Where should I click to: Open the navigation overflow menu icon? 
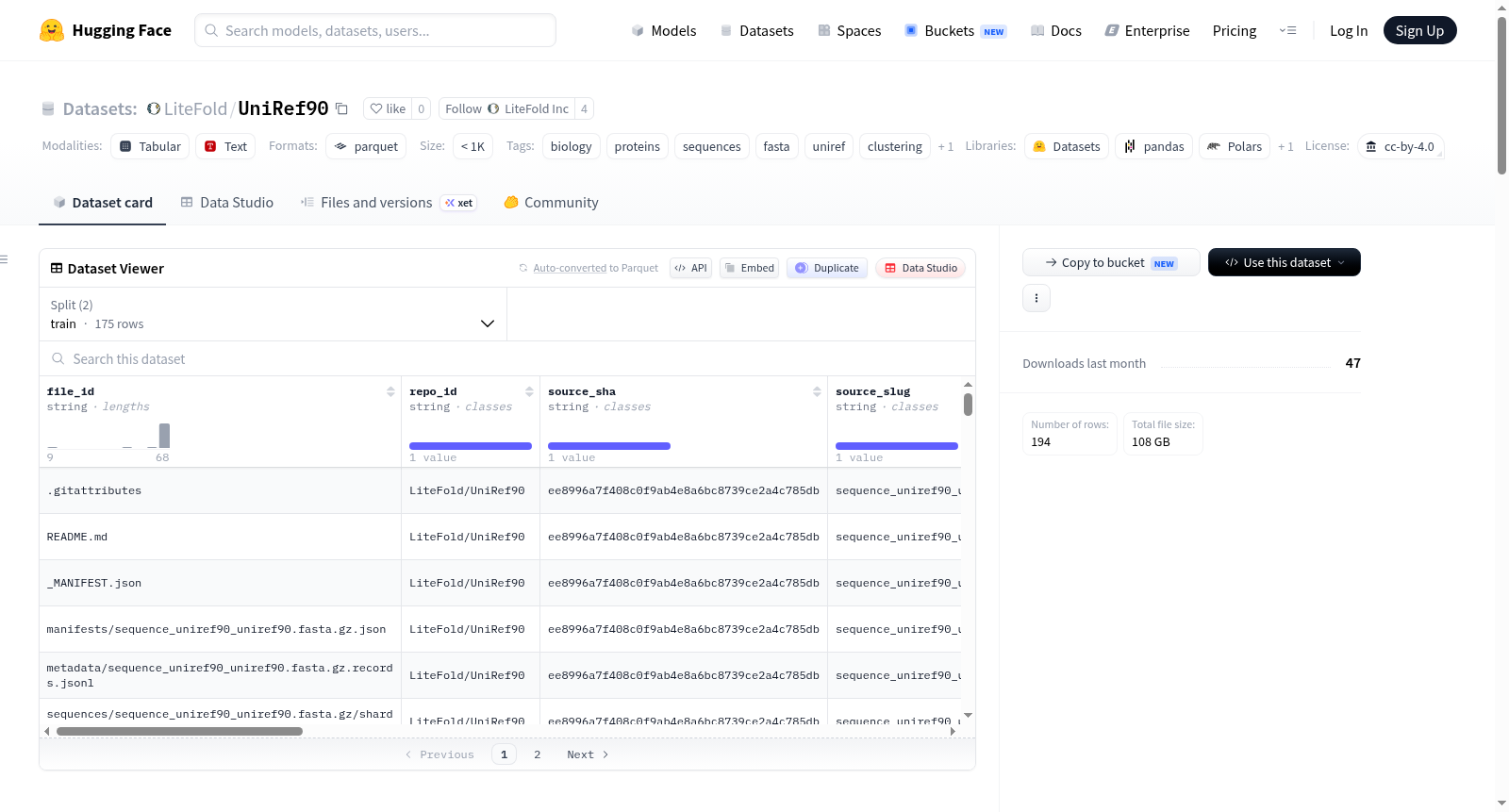1287,30
